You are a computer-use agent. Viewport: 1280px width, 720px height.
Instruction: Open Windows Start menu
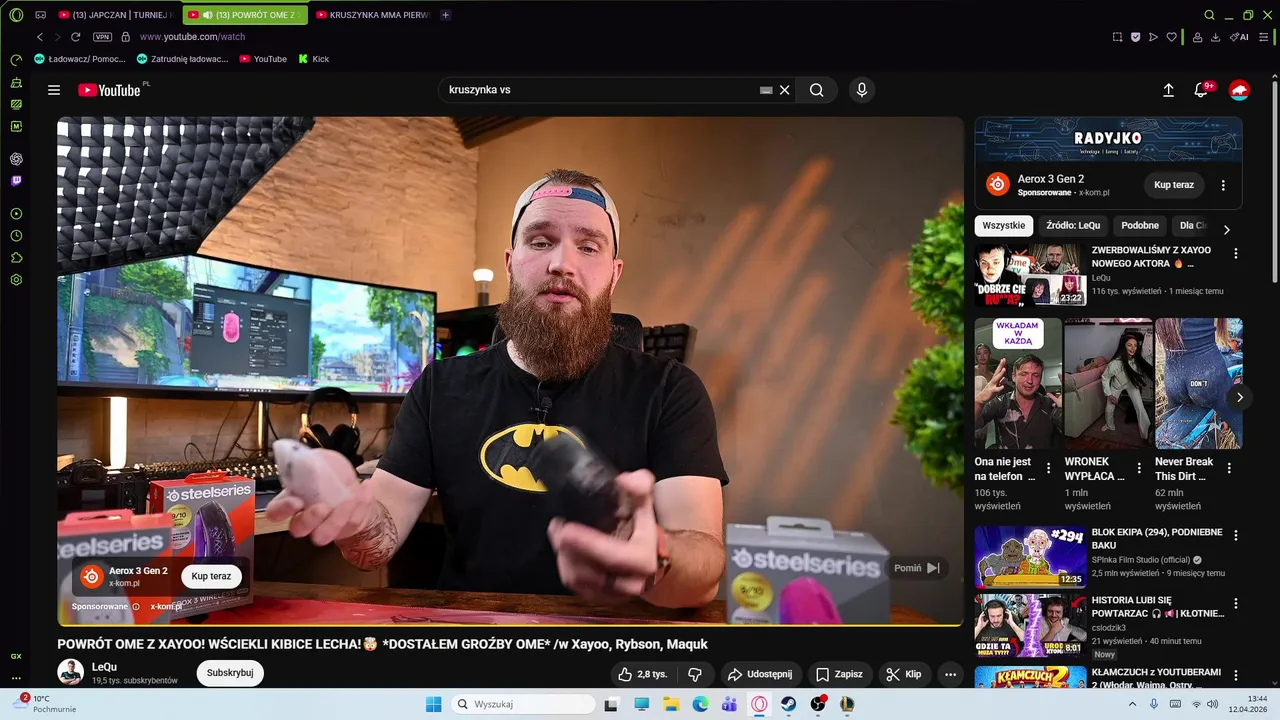[433, 704]
